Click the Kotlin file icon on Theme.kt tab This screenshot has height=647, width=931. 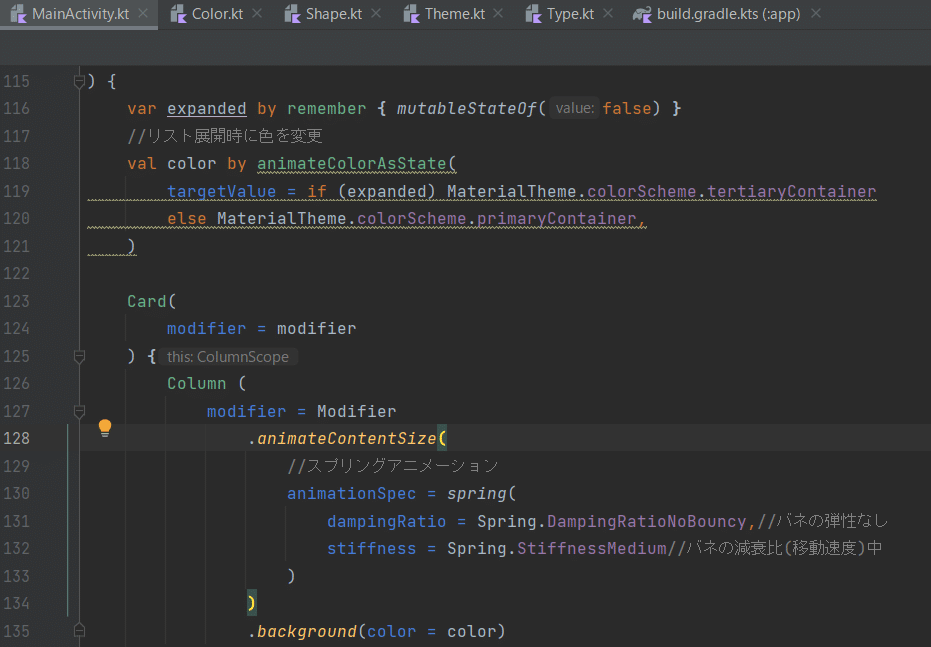tap(411, 14)
